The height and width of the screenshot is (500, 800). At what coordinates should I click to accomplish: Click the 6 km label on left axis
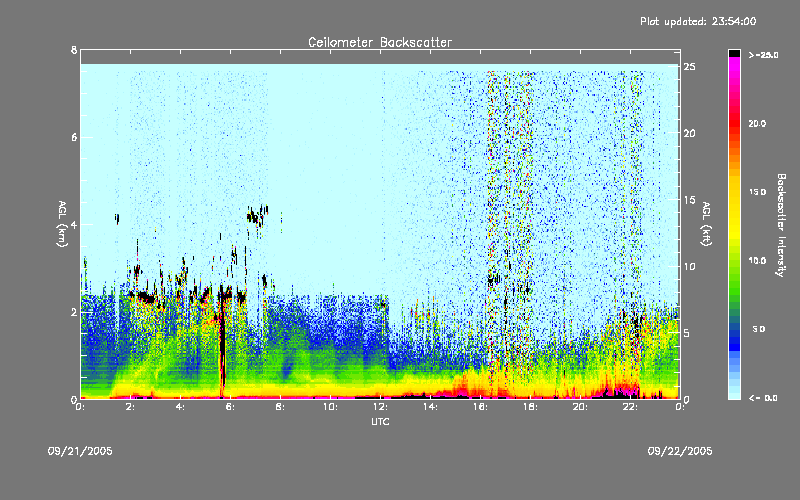(x=74, y=137)
